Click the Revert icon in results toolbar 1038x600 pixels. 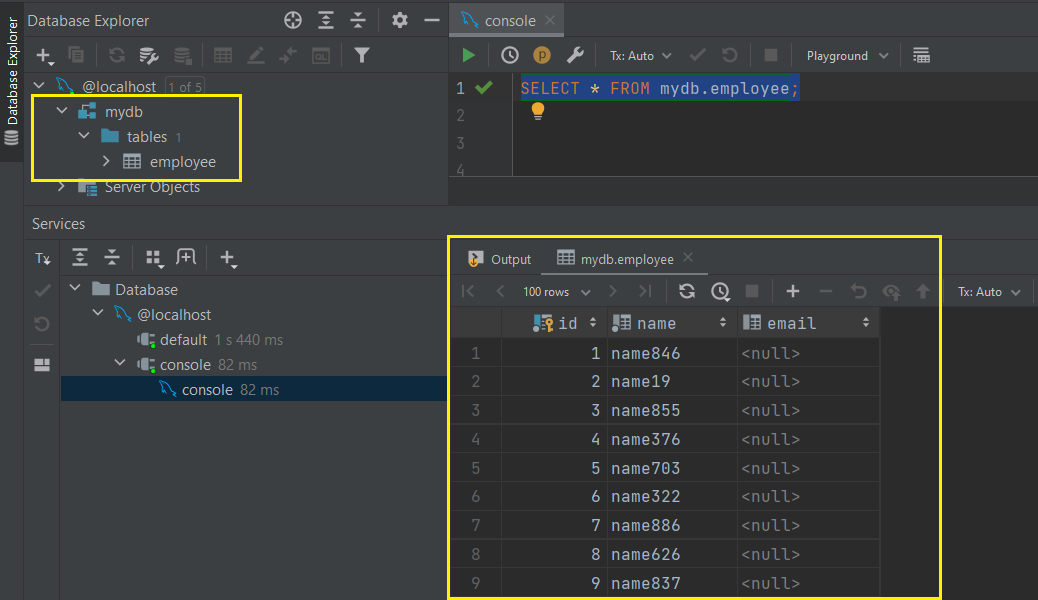tap(859, 291)
